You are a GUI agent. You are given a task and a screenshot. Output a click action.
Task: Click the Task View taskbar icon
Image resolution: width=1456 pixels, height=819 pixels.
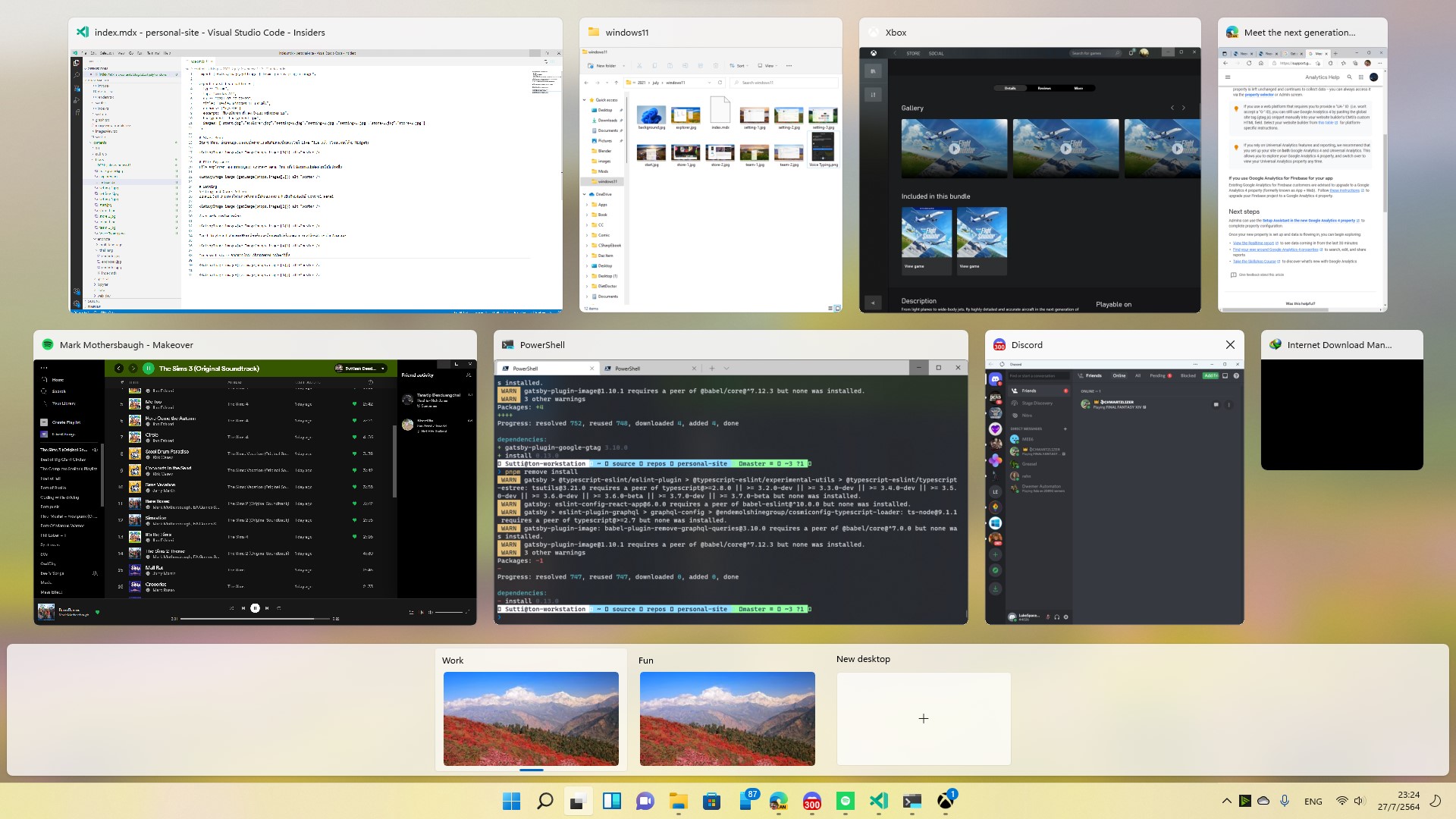[x=579, y=801]
